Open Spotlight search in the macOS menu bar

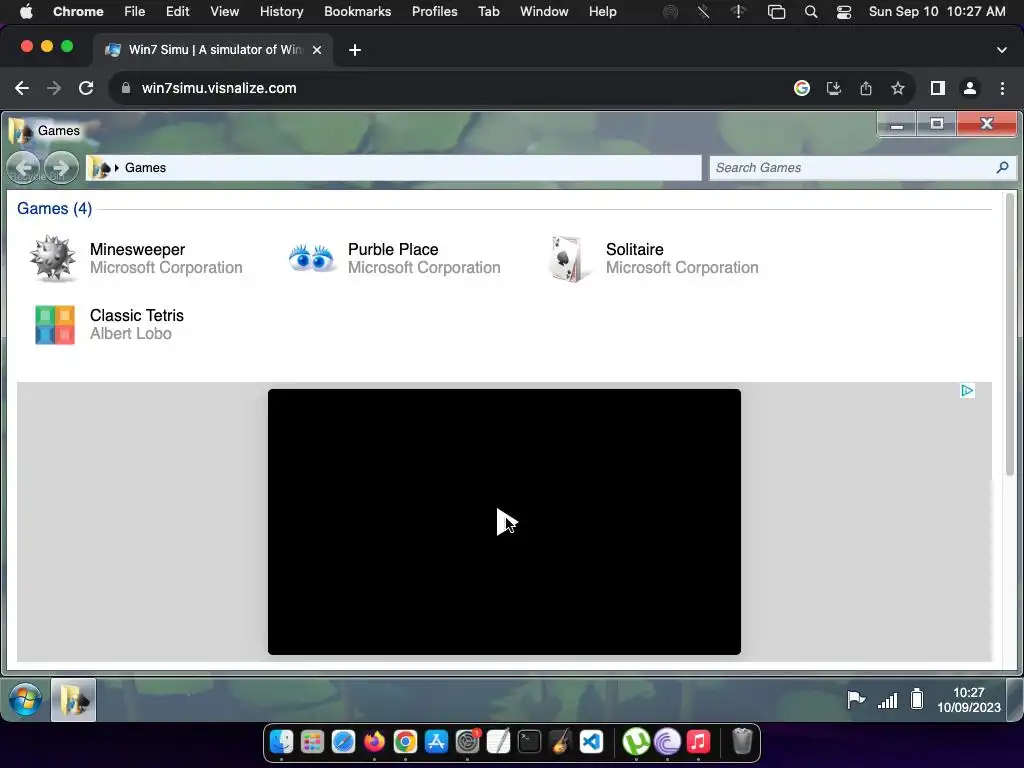(810, 12)
